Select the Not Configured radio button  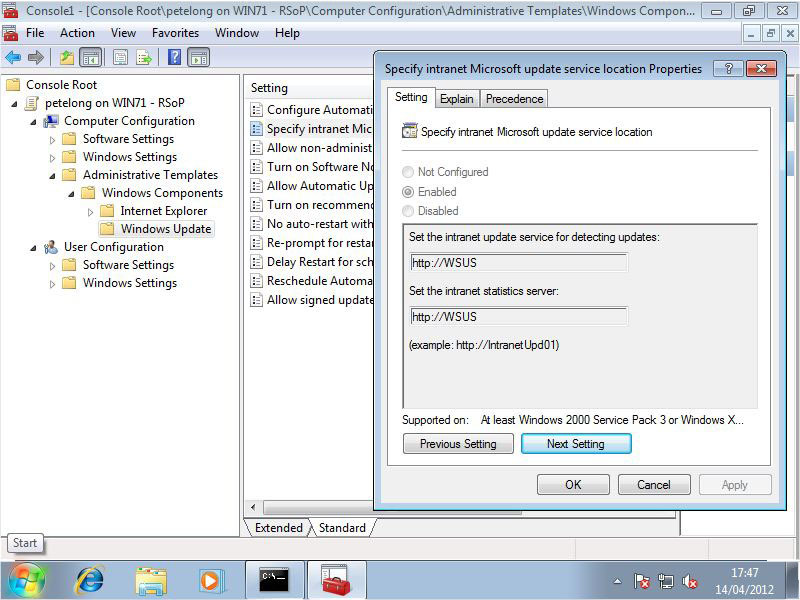tap(408, 172)
